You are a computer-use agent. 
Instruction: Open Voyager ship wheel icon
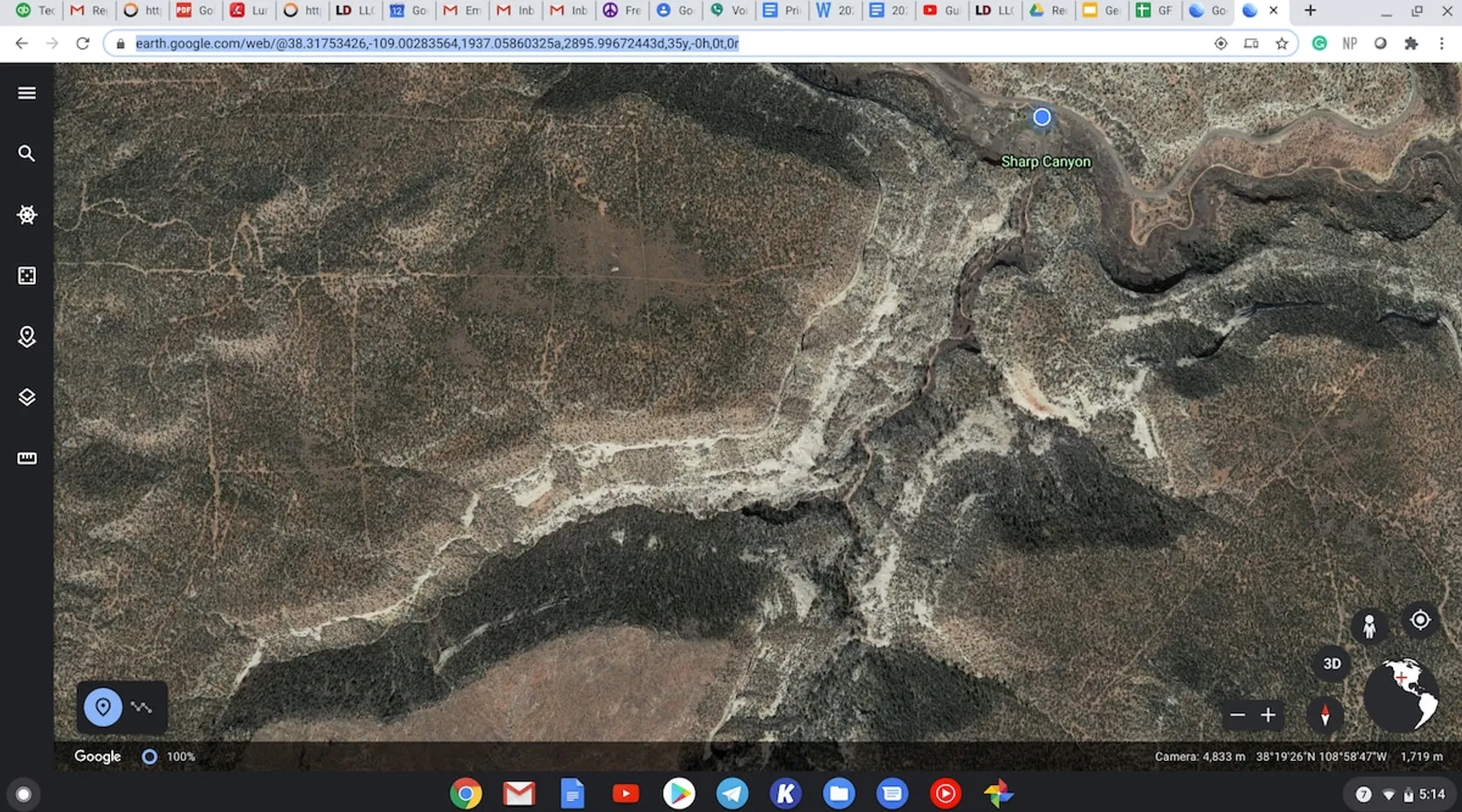click(27, 214)
